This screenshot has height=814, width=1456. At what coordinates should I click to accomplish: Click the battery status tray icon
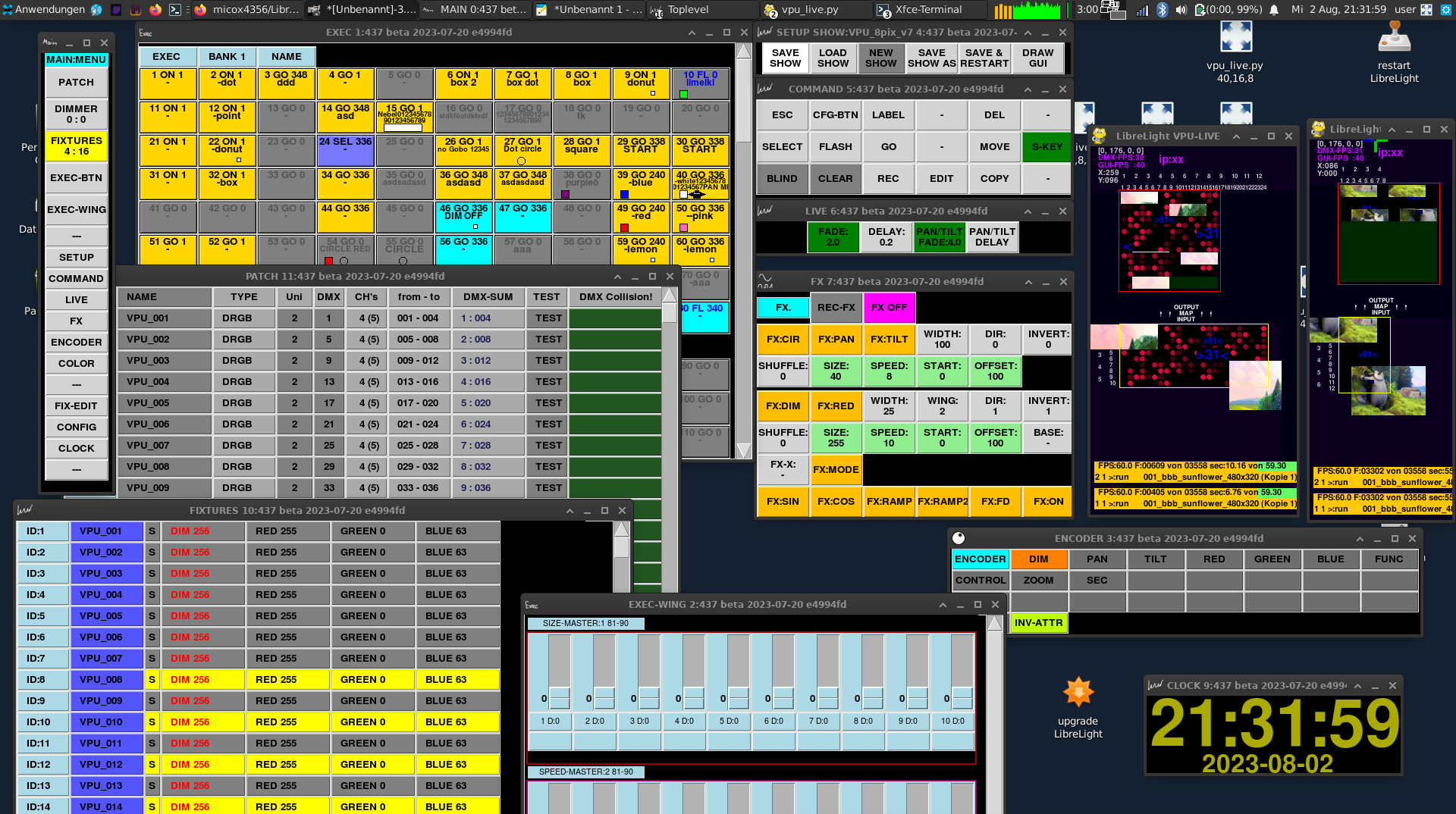(1200, 10)
